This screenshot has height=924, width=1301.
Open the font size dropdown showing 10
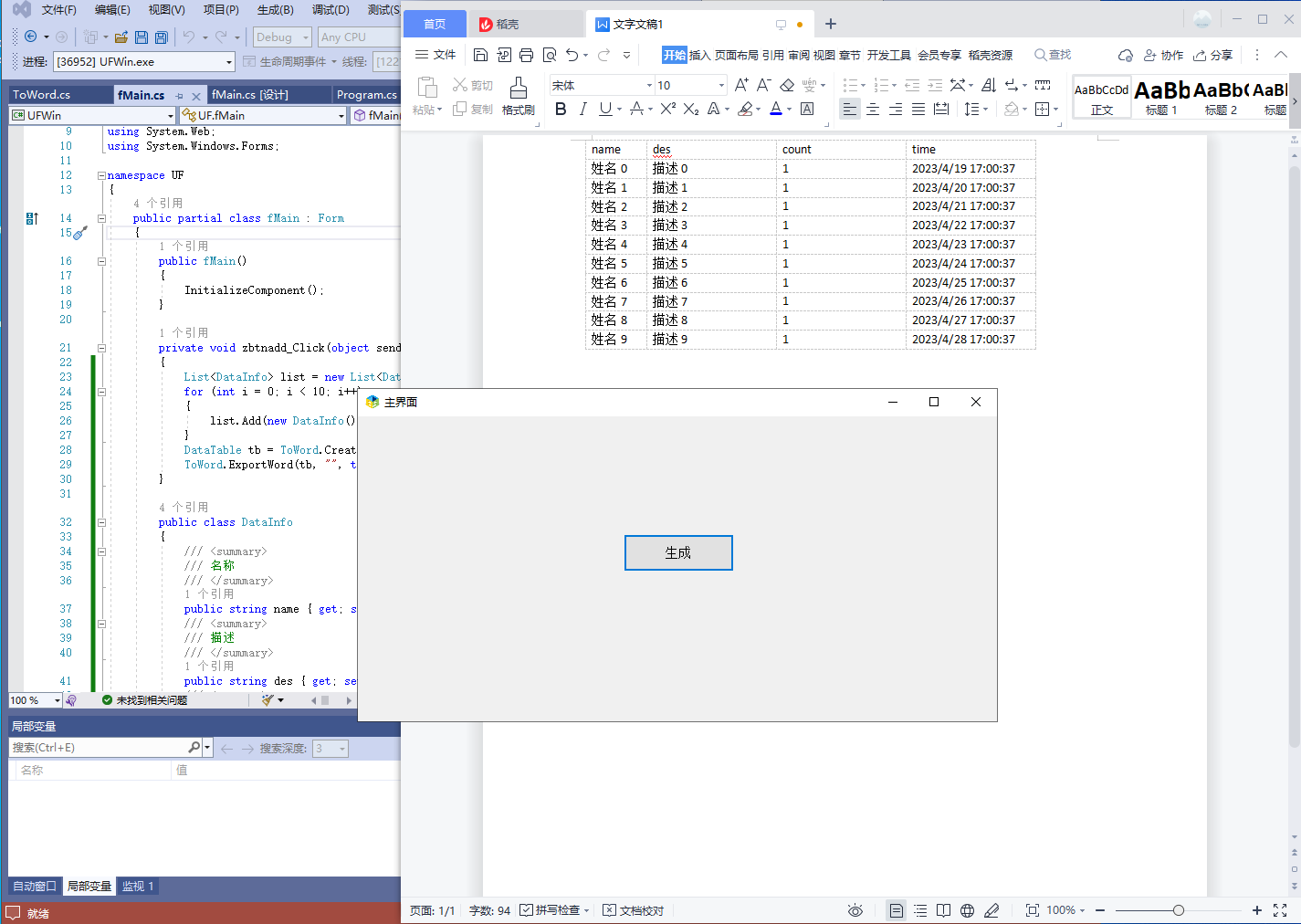pyautogui.click(x=721, y=85)
